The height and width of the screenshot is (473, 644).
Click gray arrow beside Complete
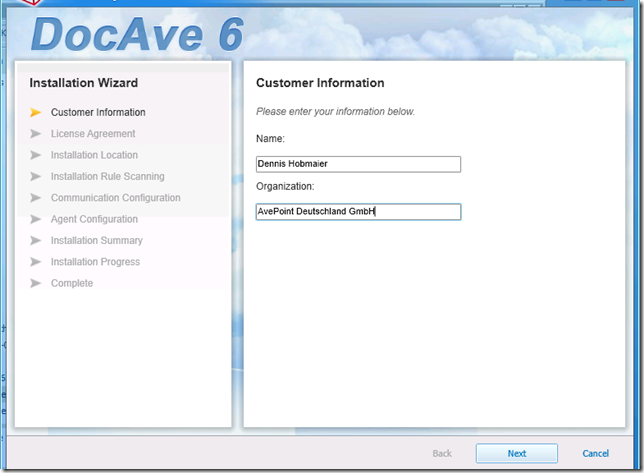click(x=36, y=283)
